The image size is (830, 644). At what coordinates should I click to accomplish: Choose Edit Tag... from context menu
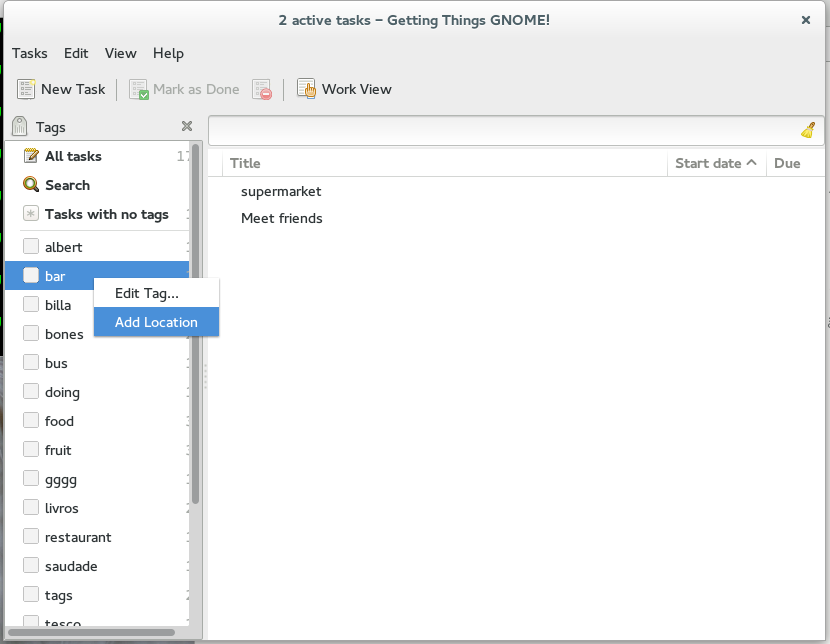(x=157, y=293)
